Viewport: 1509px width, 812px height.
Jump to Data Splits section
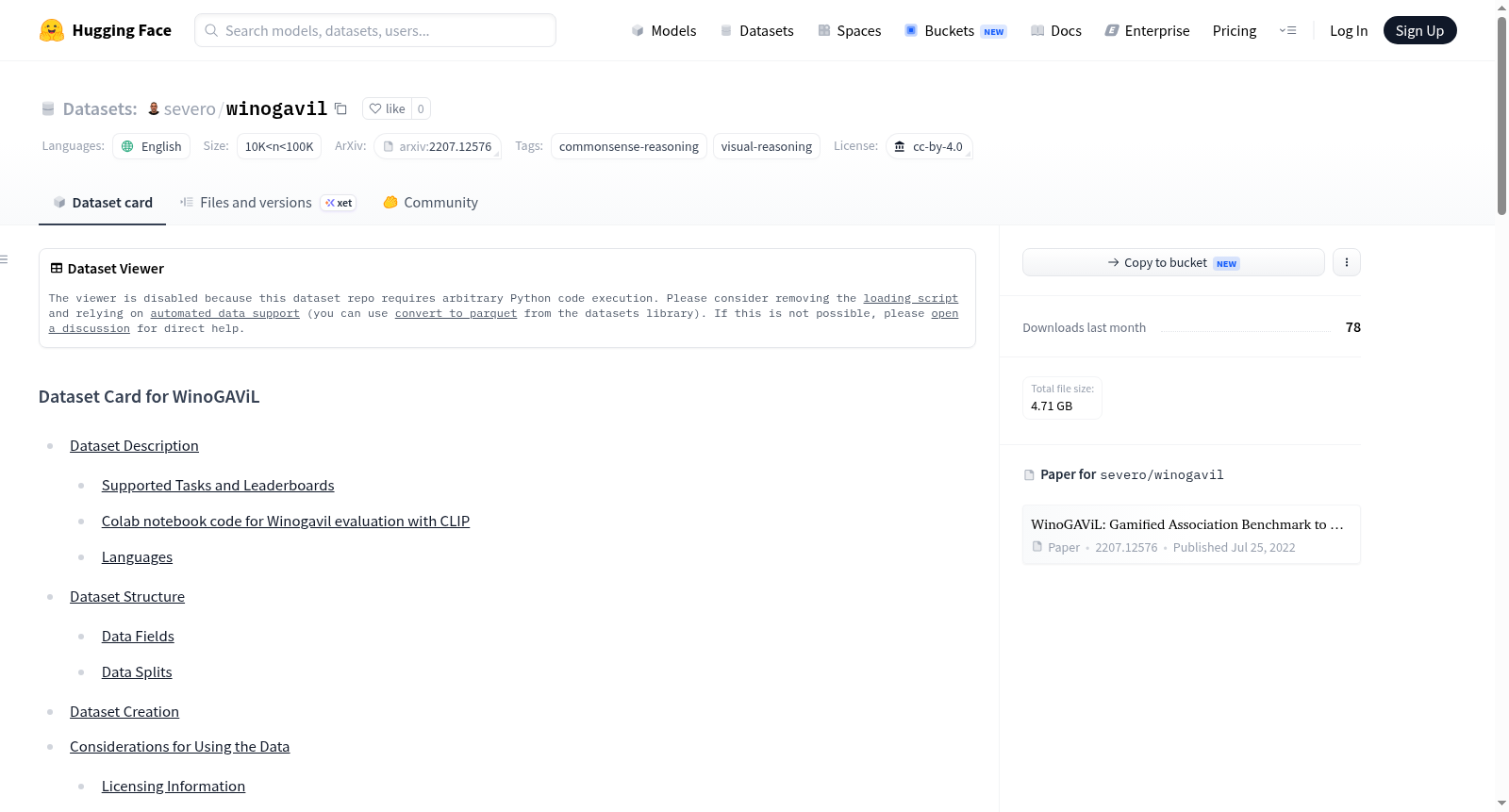(137, 672)
